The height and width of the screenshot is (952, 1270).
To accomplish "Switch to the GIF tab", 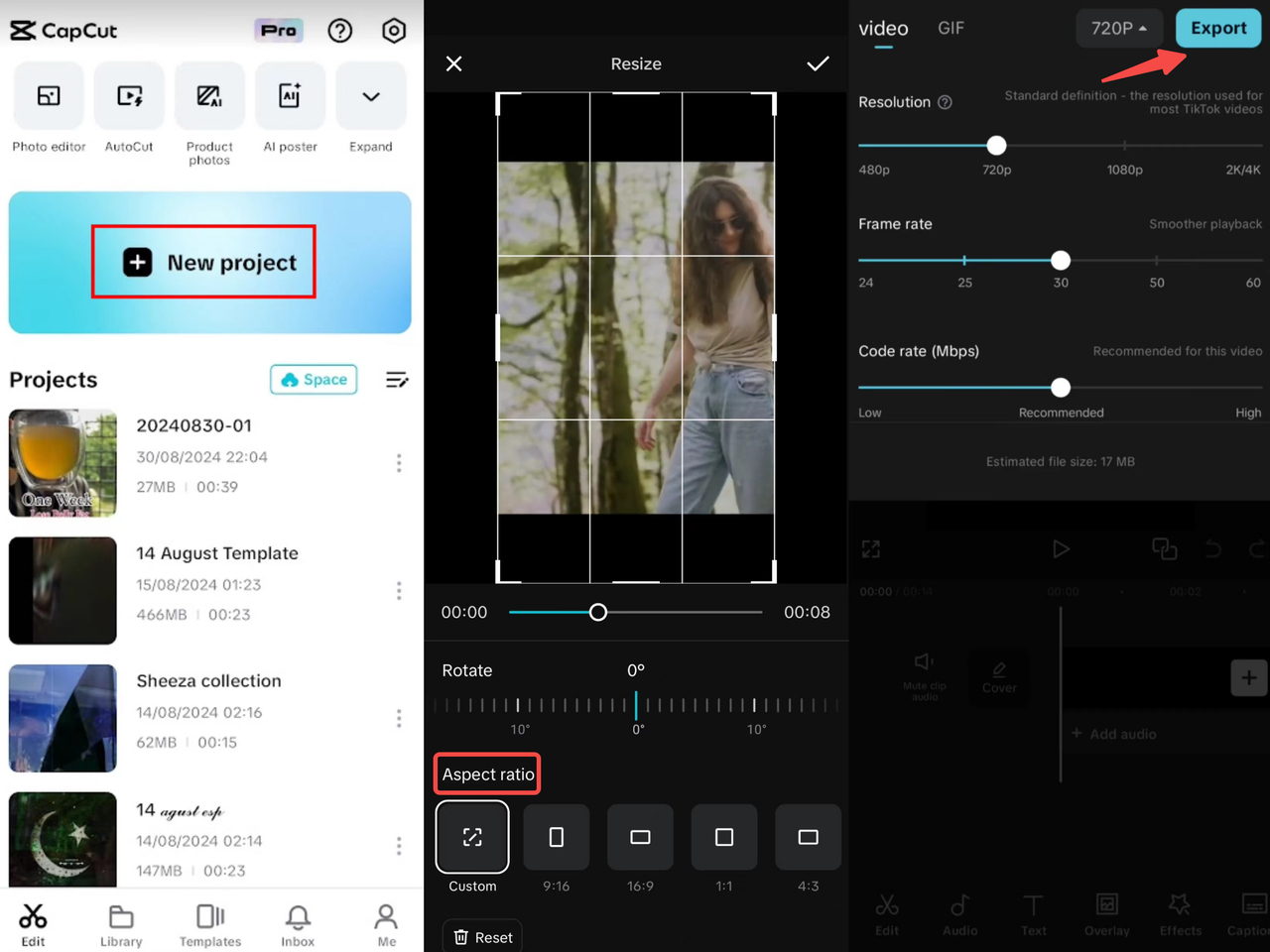I will (951, 28).
